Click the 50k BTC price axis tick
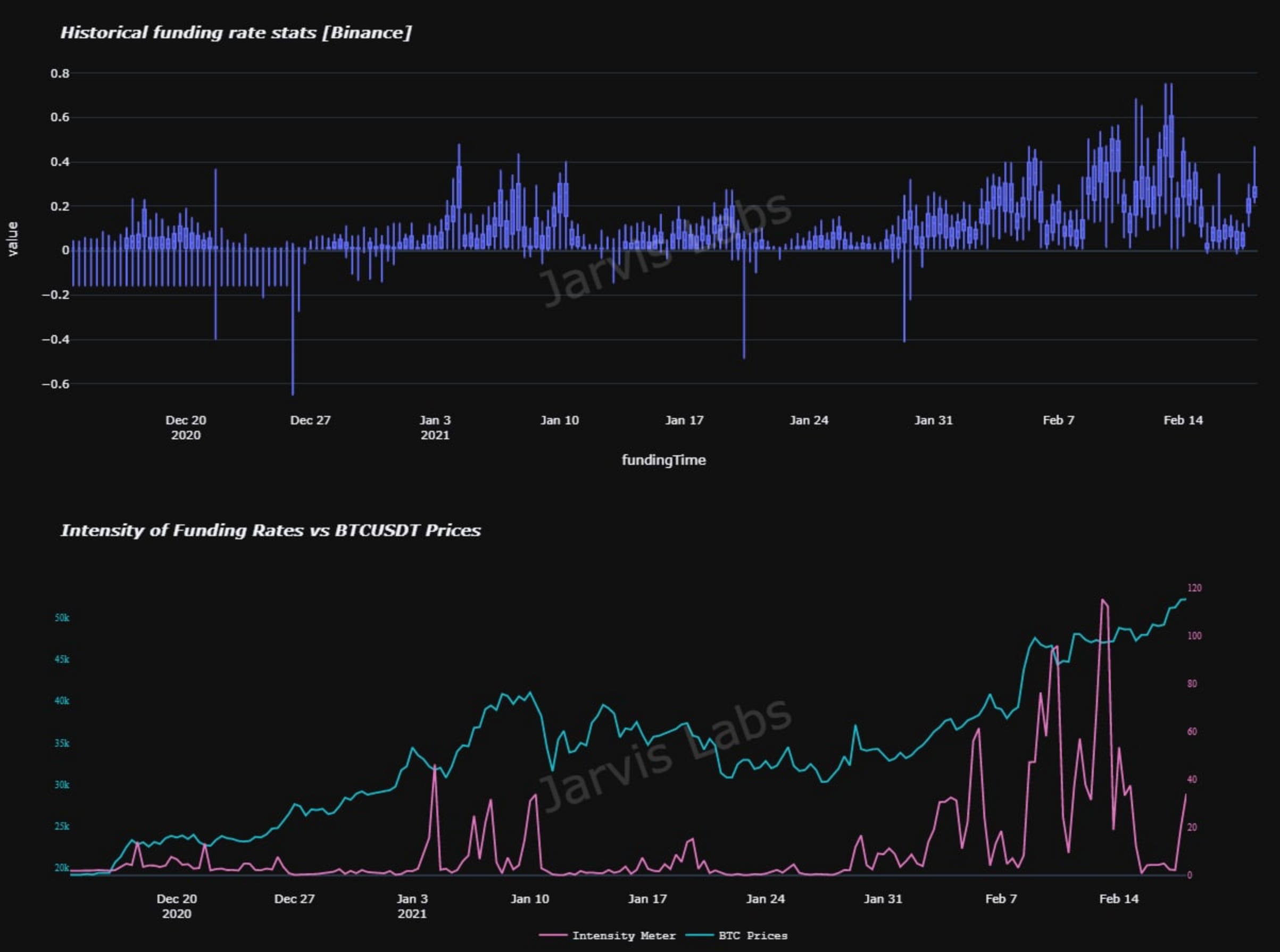Image resolution: width=1280 pixels, height=952 pixels. coord(62,618)
